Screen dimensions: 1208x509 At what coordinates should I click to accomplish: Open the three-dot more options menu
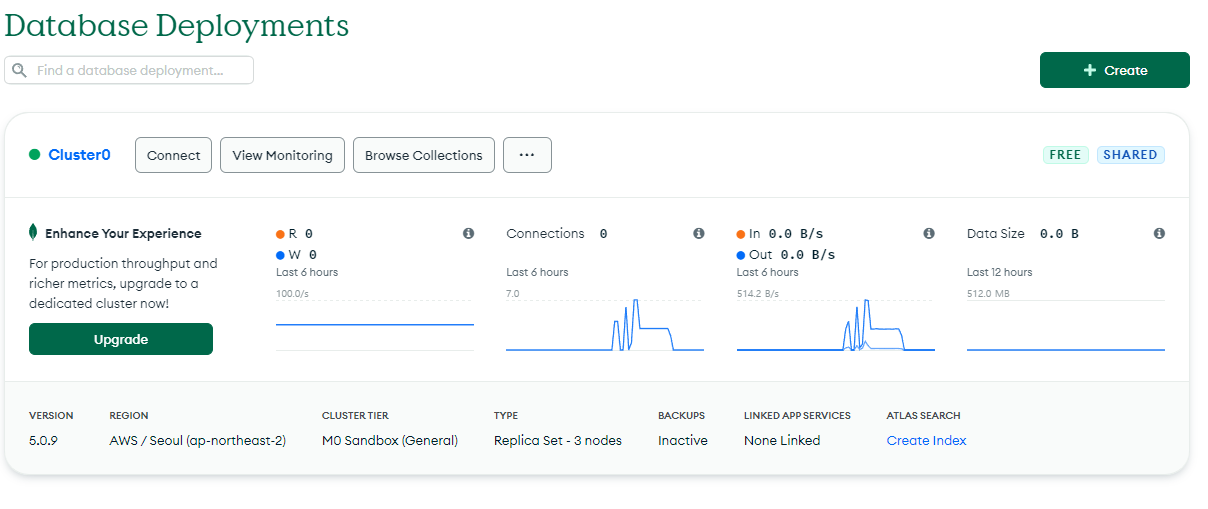pyautogui.click(x=527, y=155)
